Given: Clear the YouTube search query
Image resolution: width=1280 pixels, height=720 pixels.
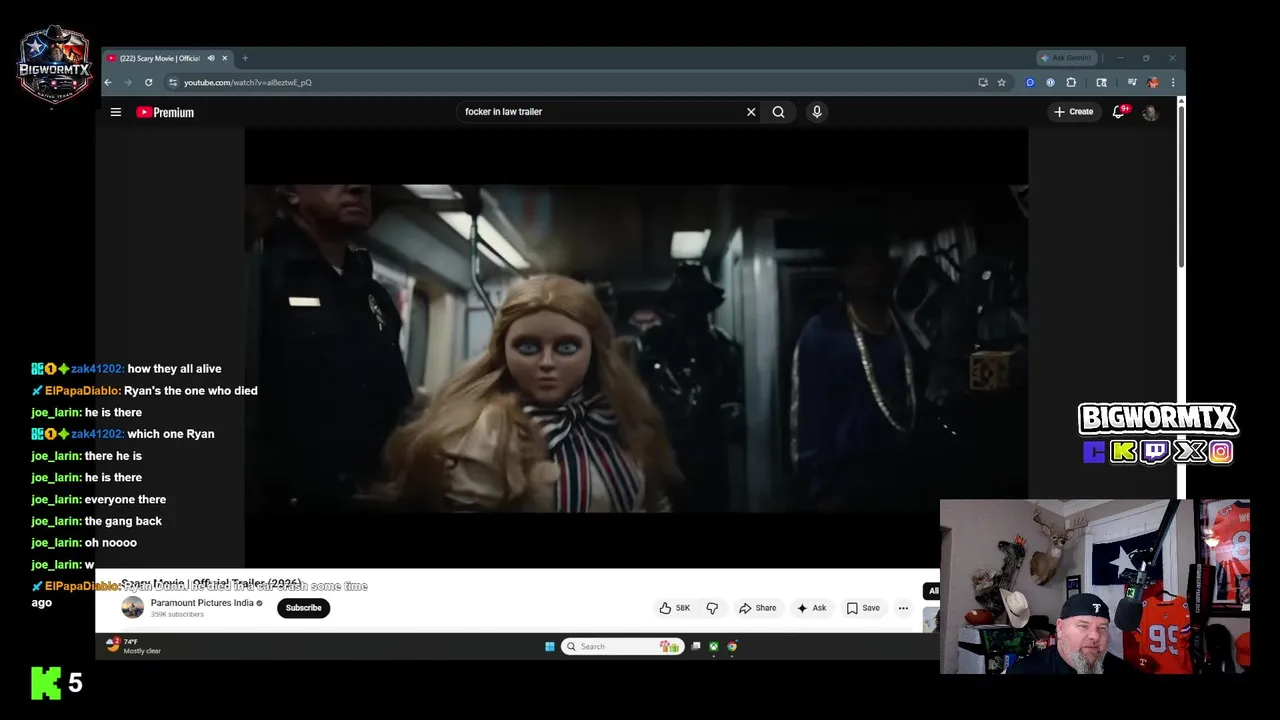Looking at the screenshot, I should click(x=751, y=112).
